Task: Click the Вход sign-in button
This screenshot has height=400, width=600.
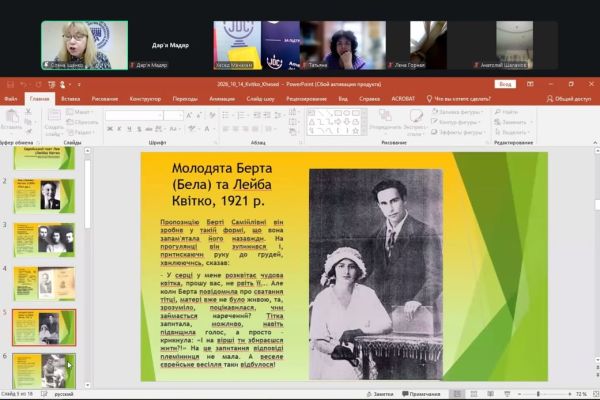Action: (505, 84)
